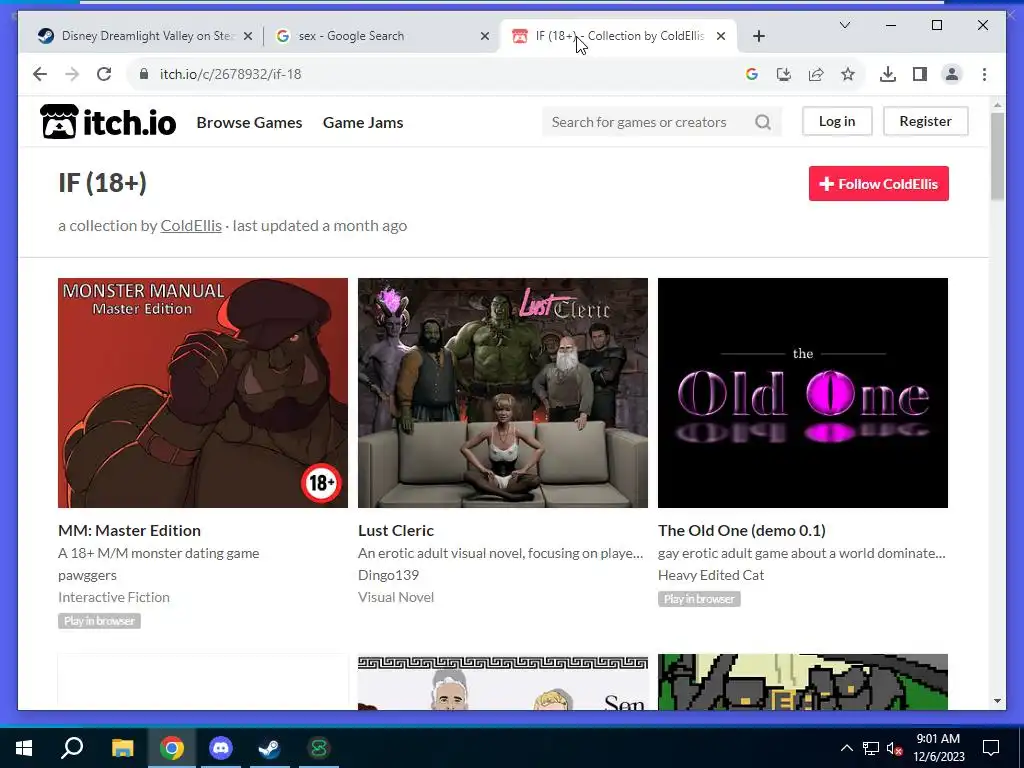Open Windows taskbar search
This screenshot has width=1024, height=768.
[72, 748]
